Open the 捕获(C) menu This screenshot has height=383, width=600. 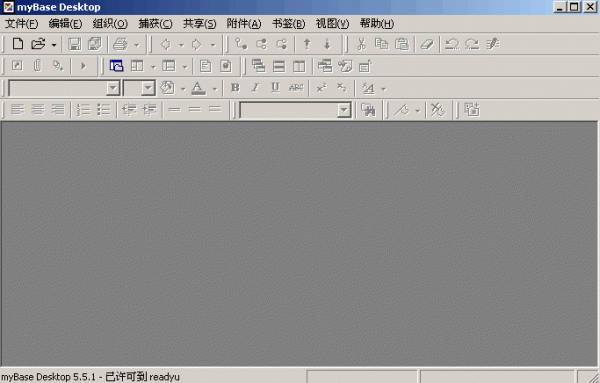(x=155, y=24)
